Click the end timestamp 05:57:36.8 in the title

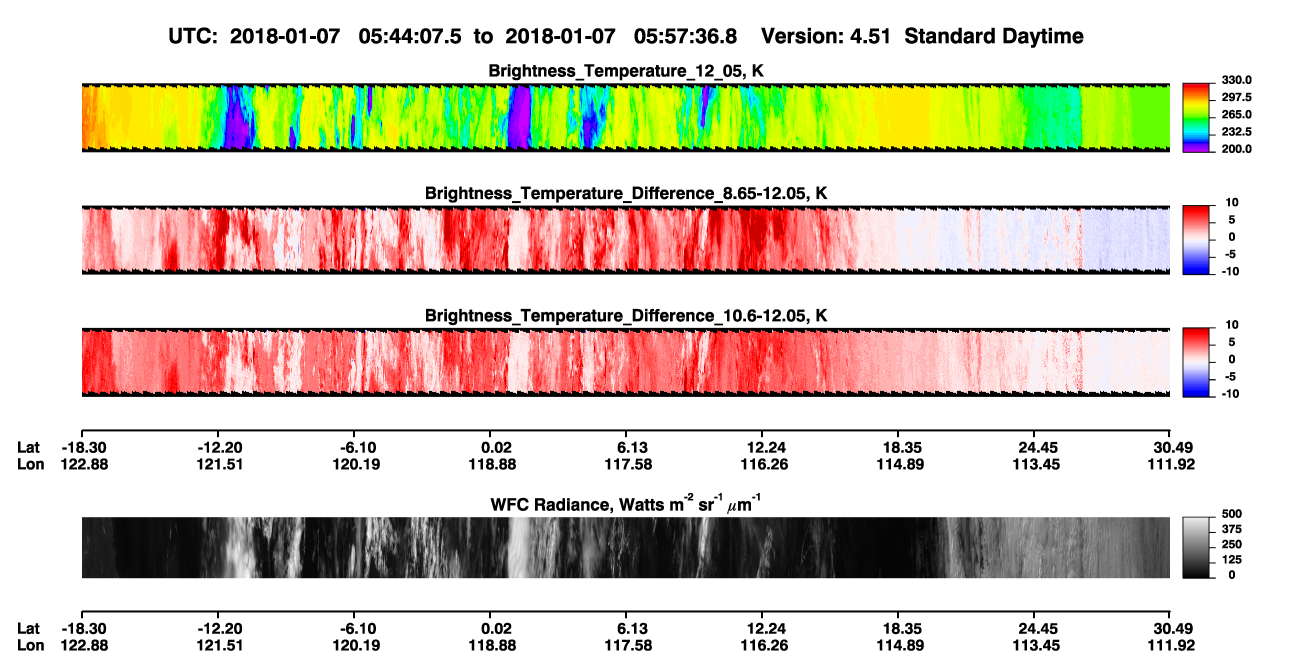686,36
